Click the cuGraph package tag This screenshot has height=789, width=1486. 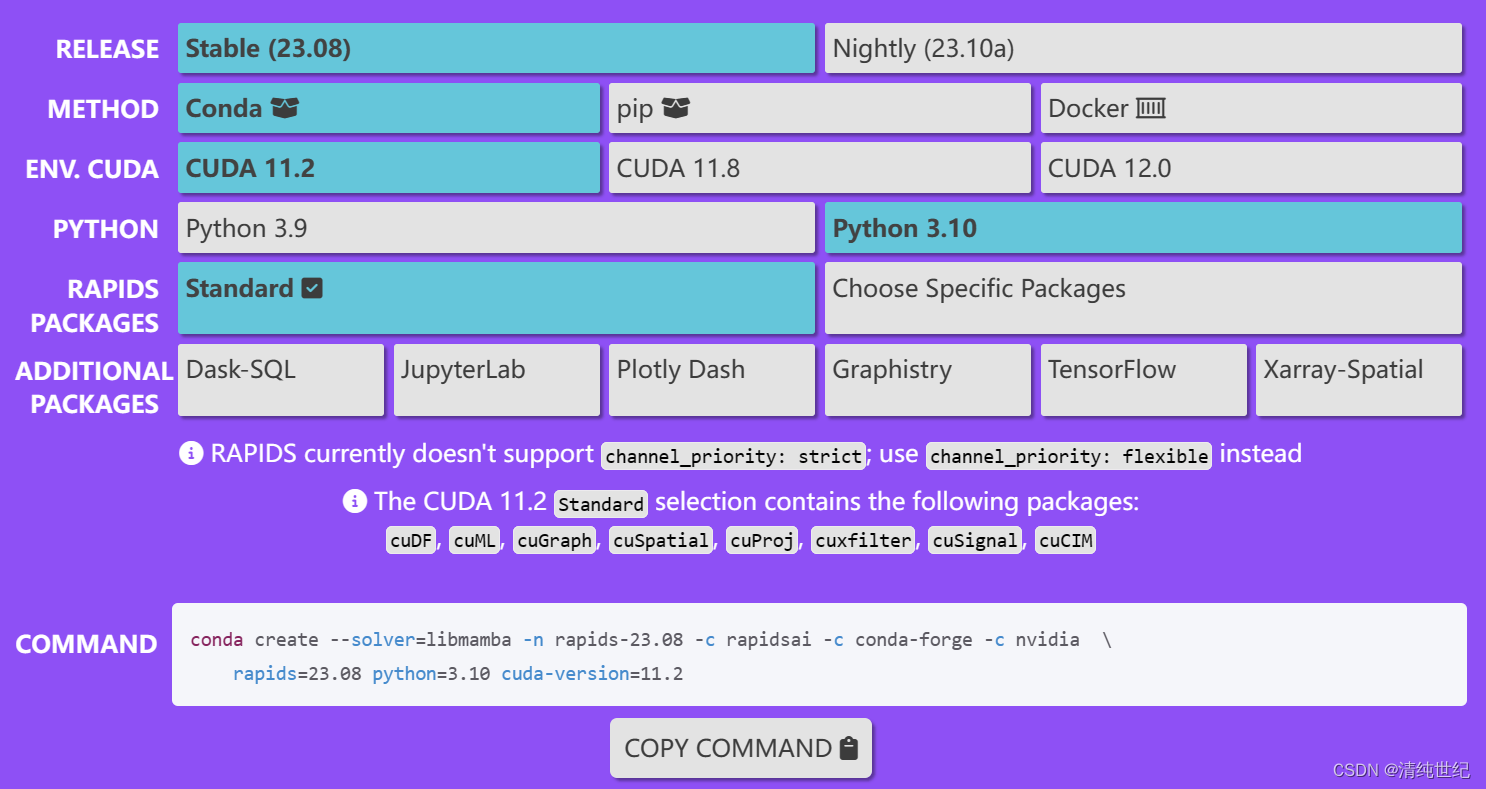[555, 541]
